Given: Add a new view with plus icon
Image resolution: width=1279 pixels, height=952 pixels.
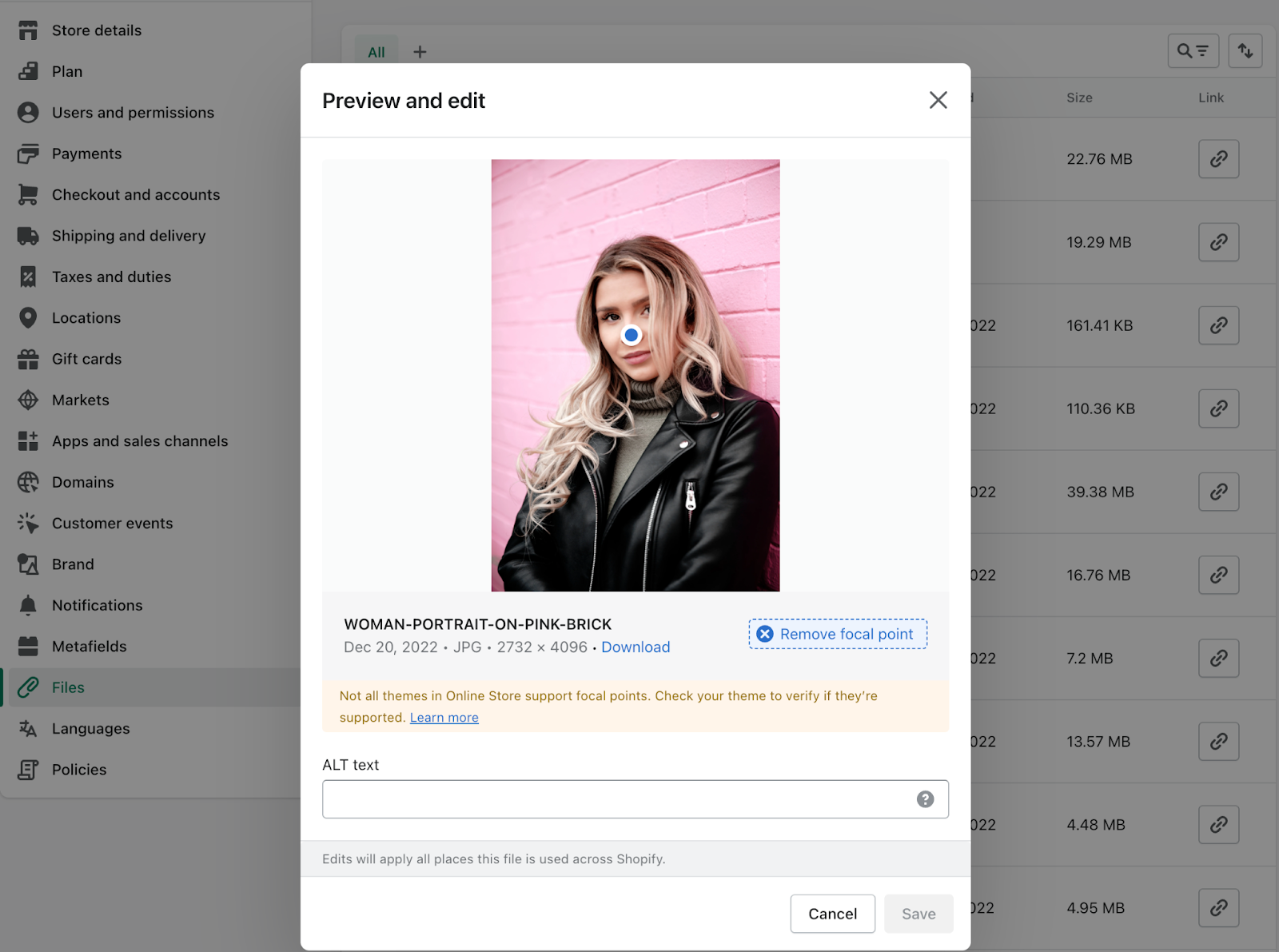Looking at the screenshot, I should pyautogui.click(x=420, y=52).
